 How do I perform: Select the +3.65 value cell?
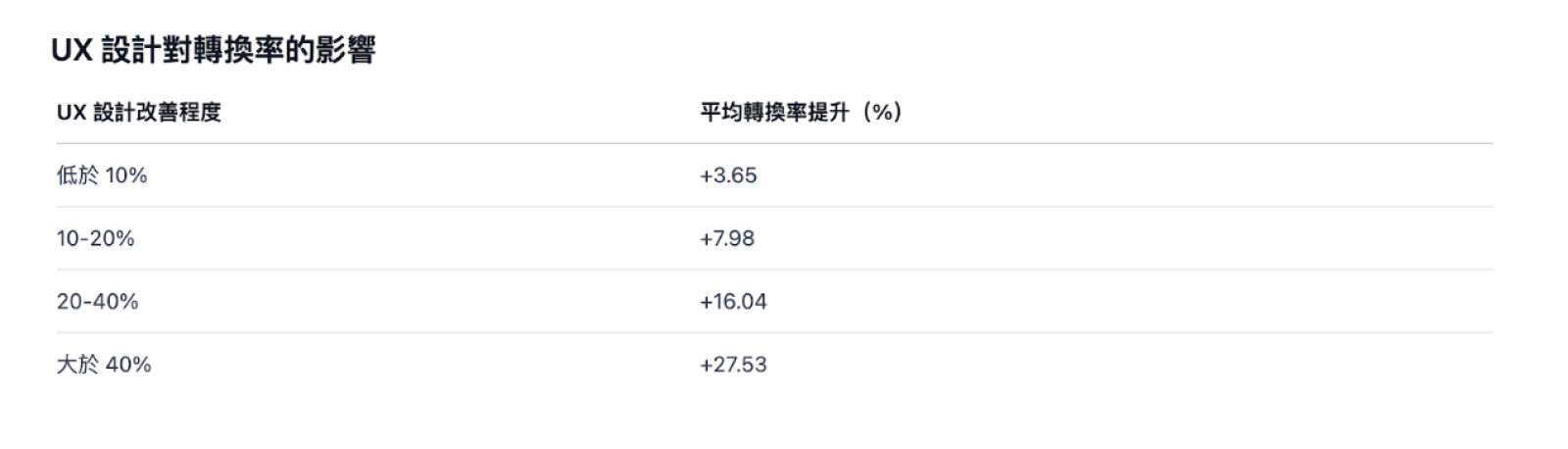728,175
